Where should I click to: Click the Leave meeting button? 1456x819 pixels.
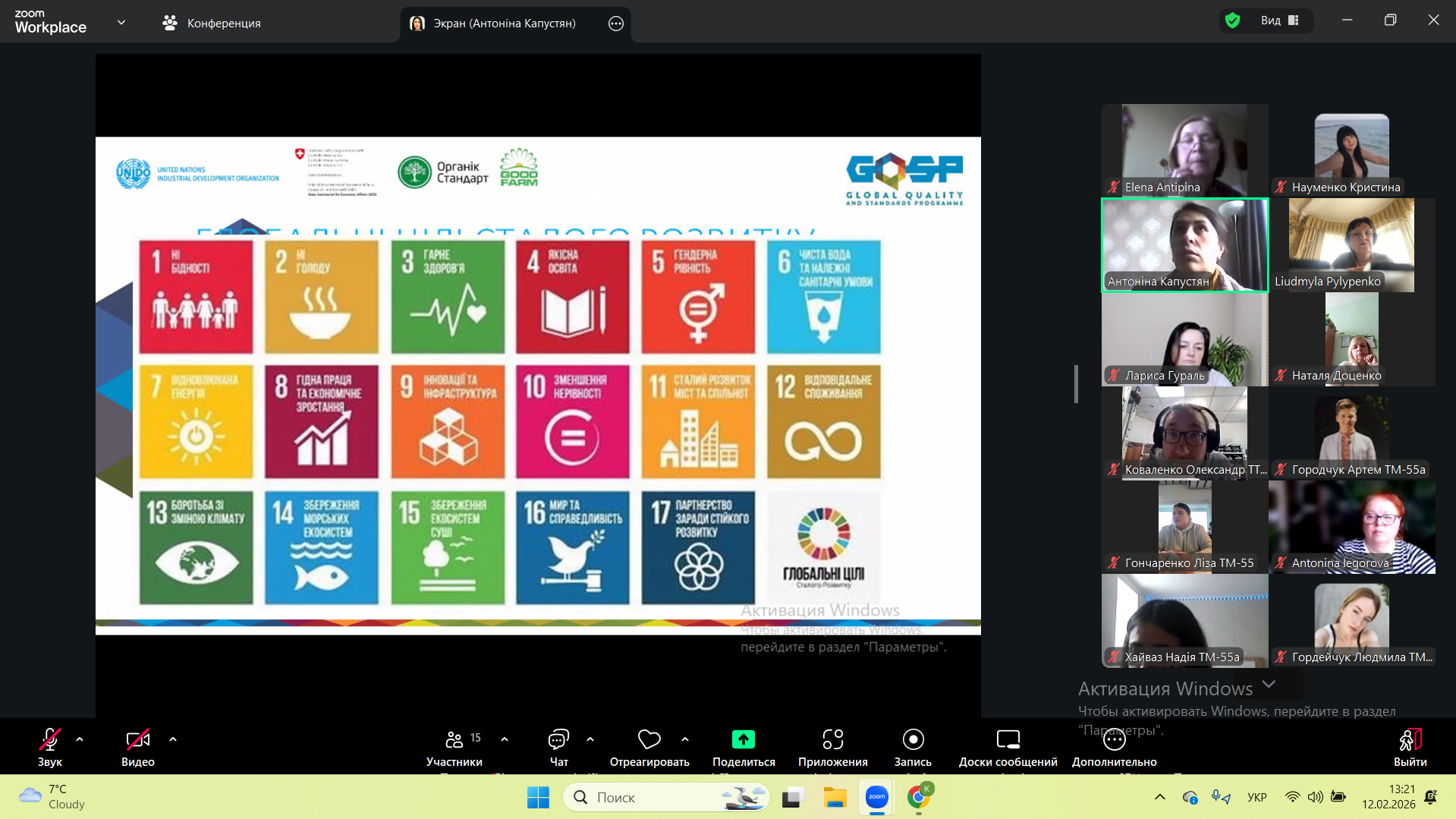coord(1409,748)
